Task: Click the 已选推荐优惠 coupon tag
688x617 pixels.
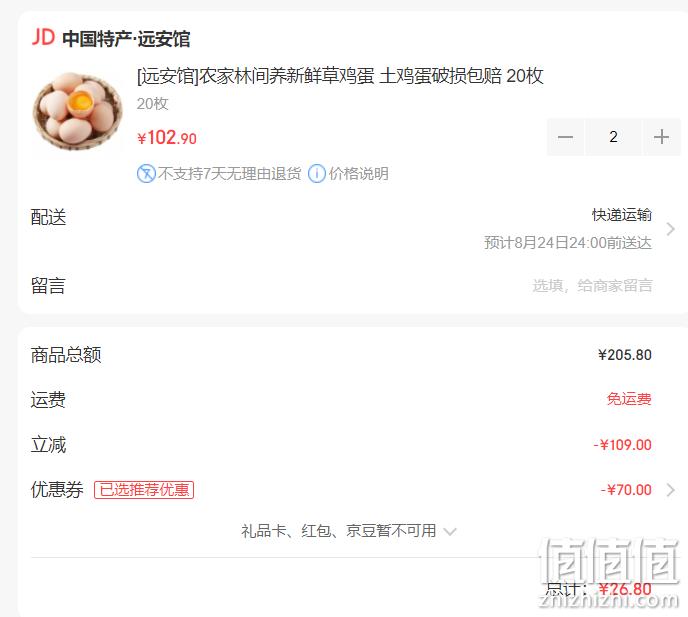Action: pos(144,490)
